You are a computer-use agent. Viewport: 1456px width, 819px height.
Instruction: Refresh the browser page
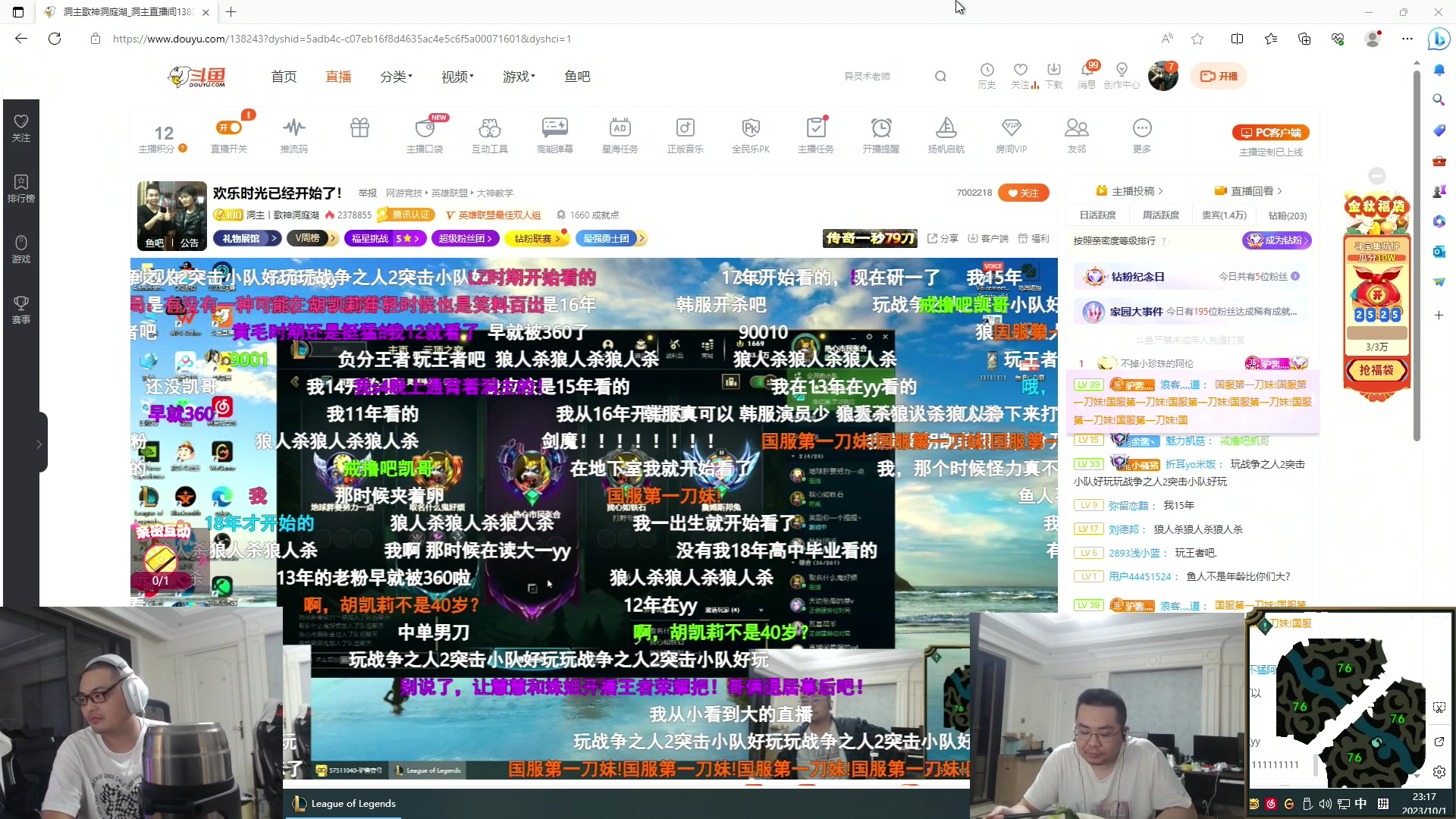pos(55,39)
